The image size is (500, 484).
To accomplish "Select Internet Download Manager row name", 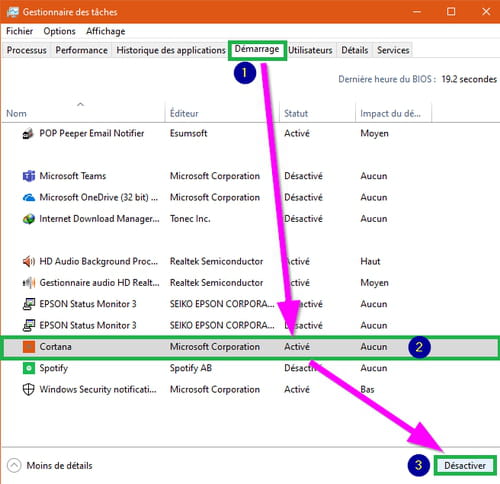I will pyautogui.click(x=99, y=219).
